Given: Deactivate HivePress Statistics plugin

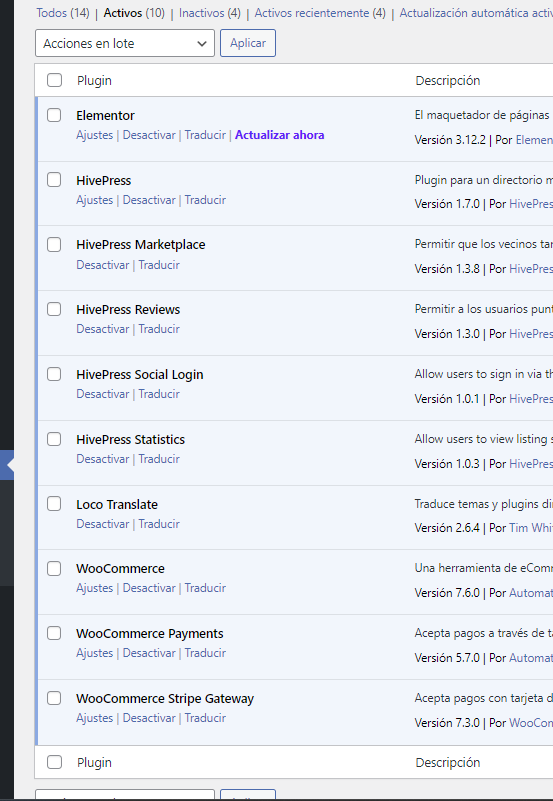Looking at the screenshot, I should click(103, 459).
